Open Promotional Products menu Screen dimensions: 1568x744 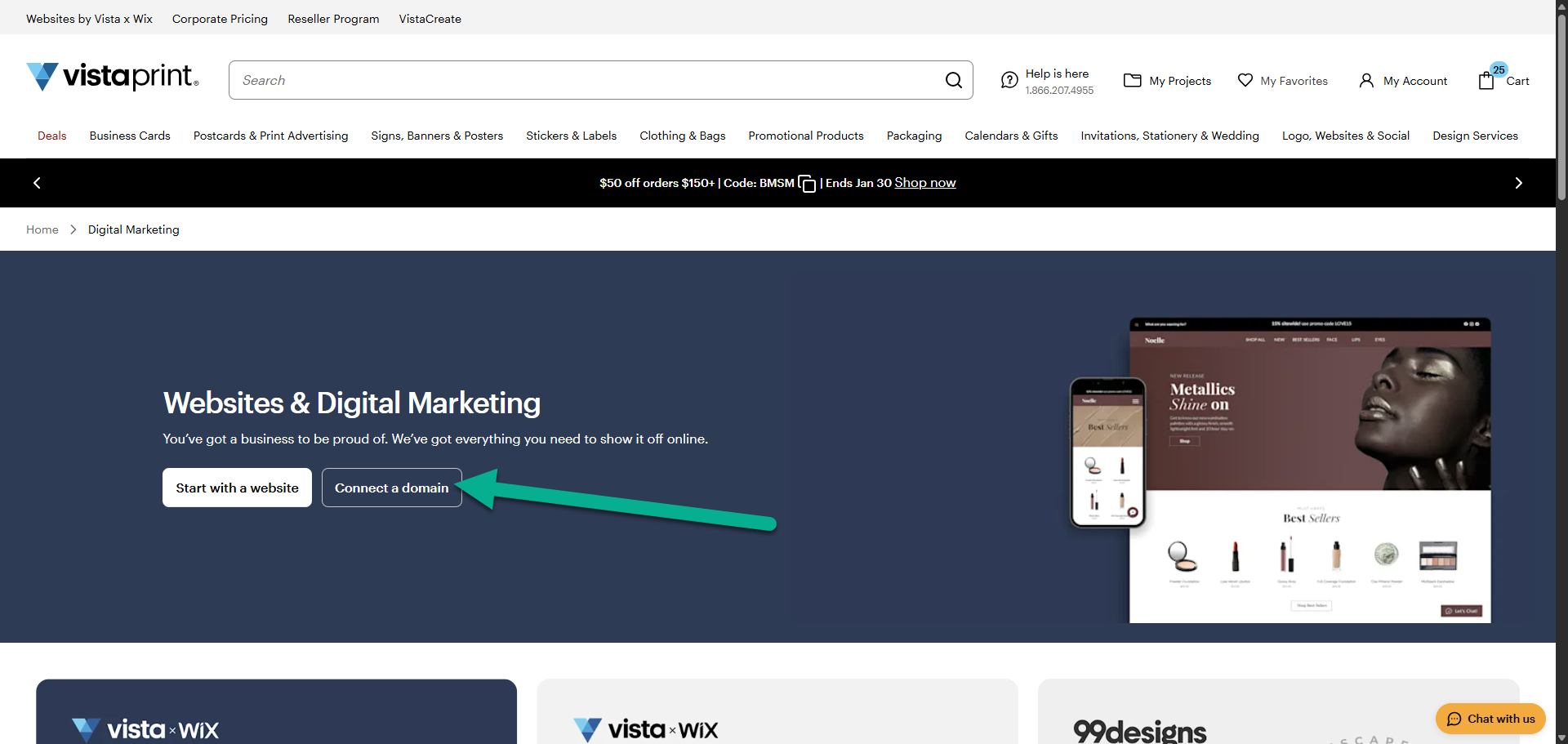pyautogui.click(x=806, y=136)
